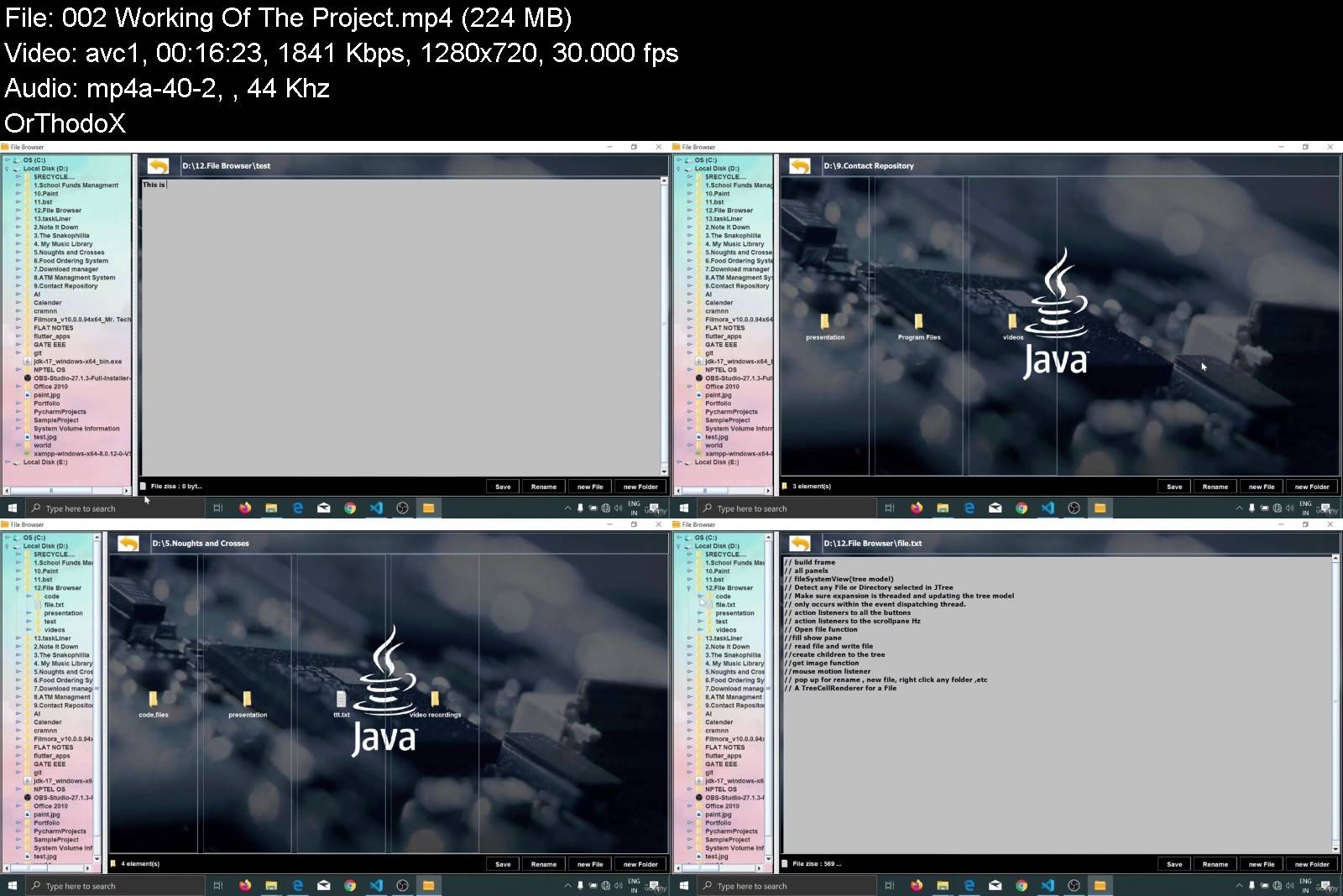The height and width of the screenshot is (896, 1343).
Task: Open the video recordings folder icon
Action: coord(435,699)
